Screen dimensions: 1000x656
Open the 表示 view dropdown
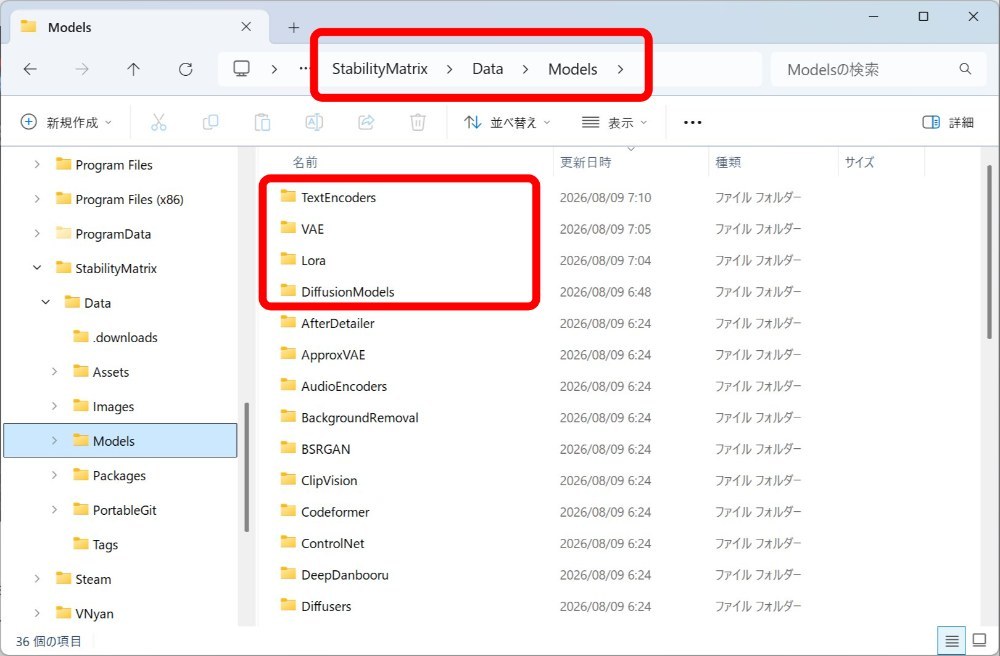[615, 122]
